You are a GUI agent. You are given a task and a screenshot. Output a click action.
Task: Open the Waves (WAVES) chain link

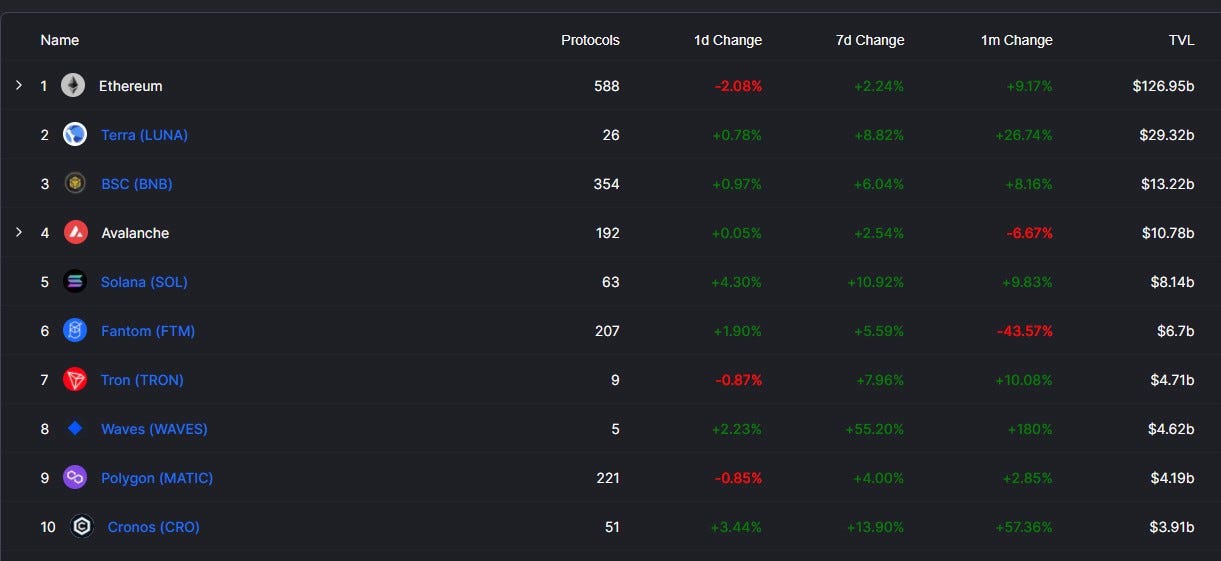(154, 428)
